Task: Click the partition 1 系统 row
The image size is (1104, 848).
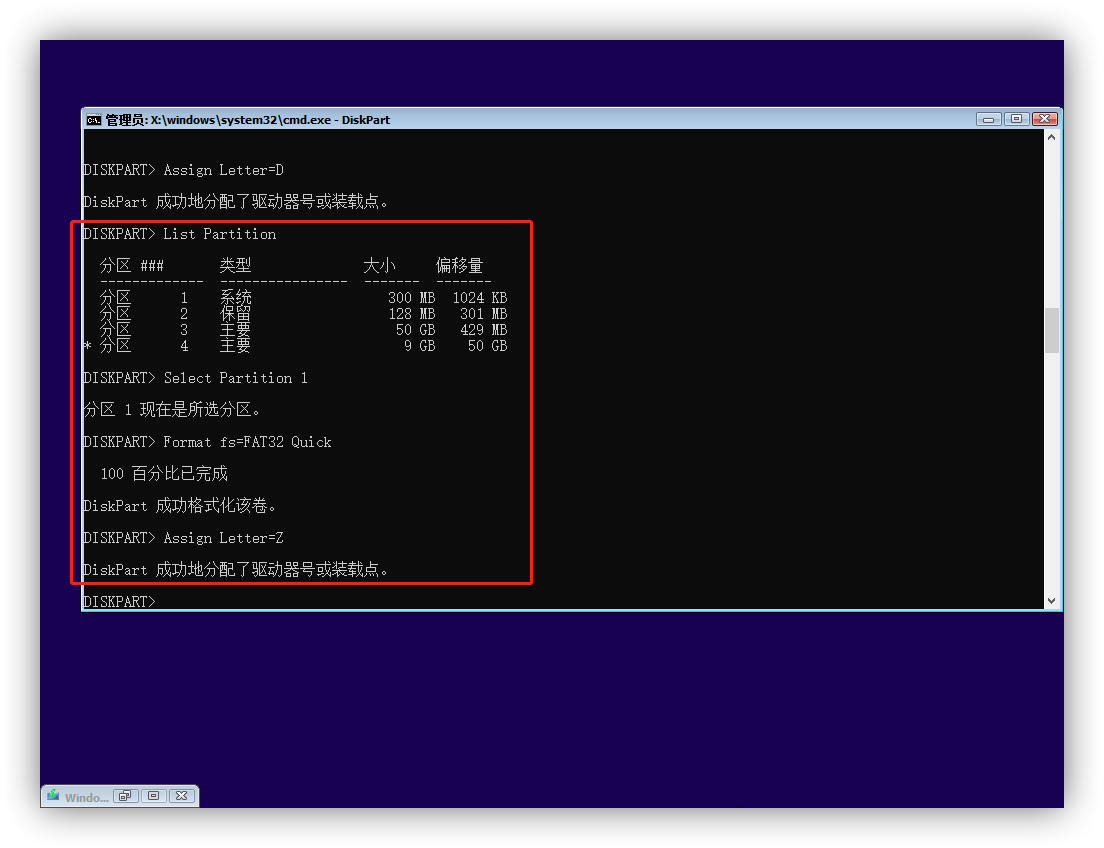Action: [295, 297]
